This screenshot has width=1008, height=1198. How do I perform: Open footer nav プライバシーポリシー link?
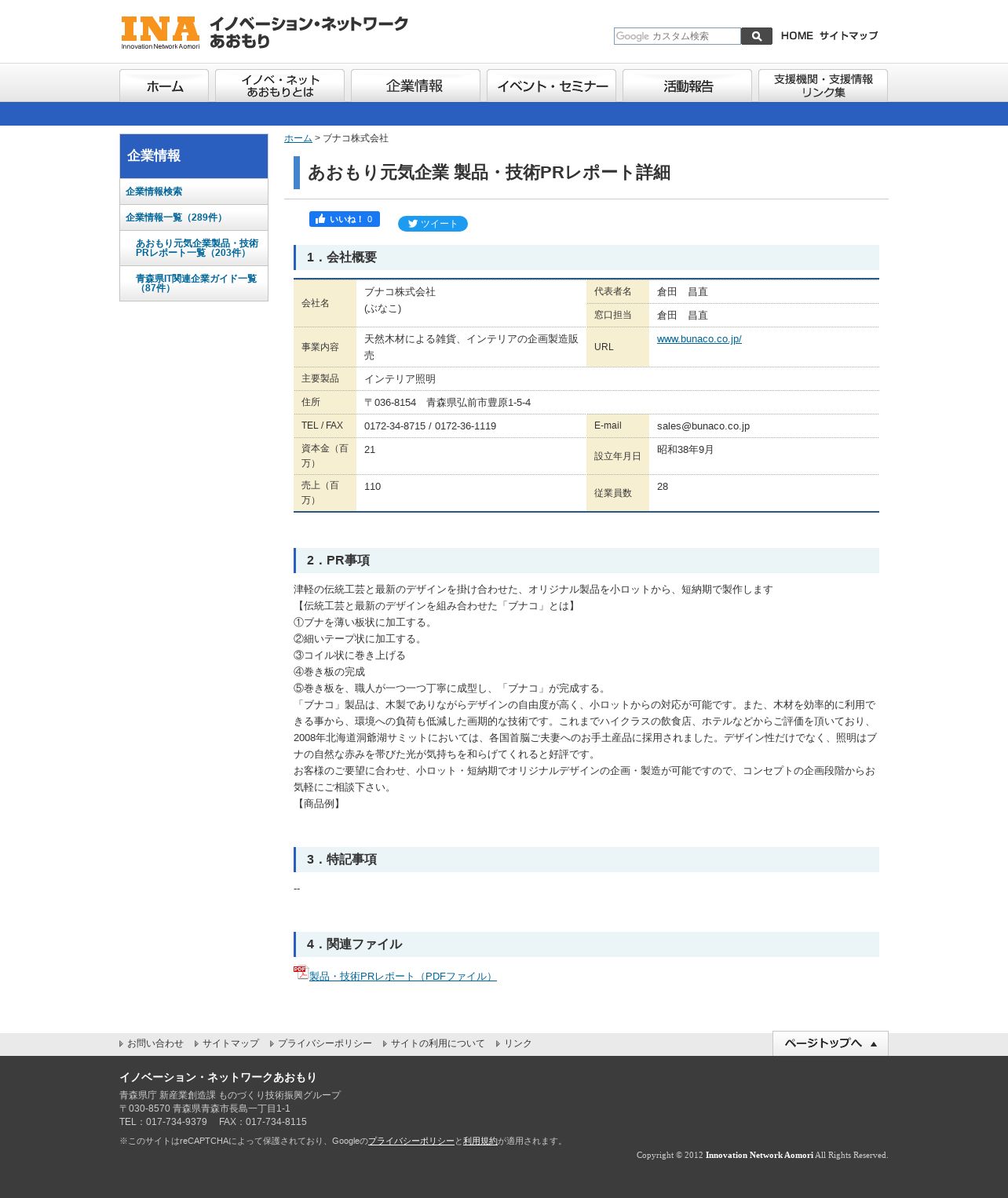coord(325,1043)
